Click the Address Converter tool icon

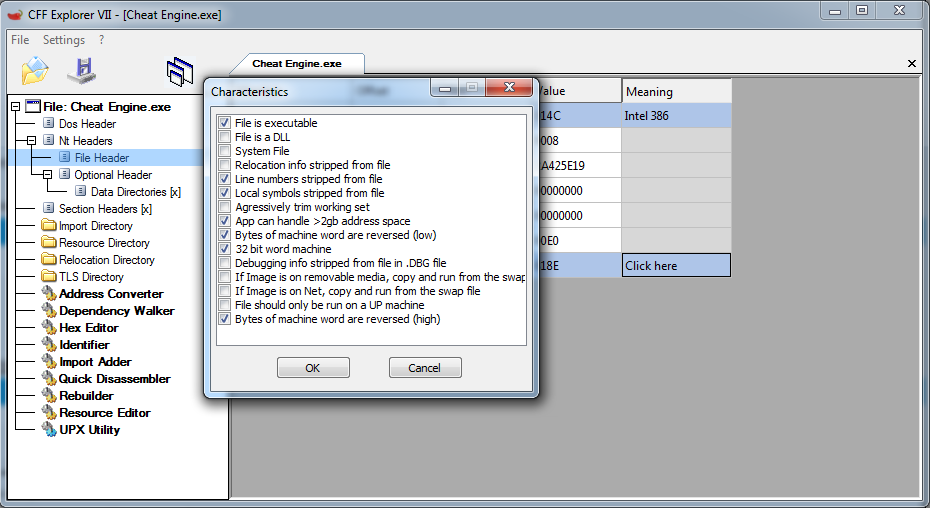point(49,293)
